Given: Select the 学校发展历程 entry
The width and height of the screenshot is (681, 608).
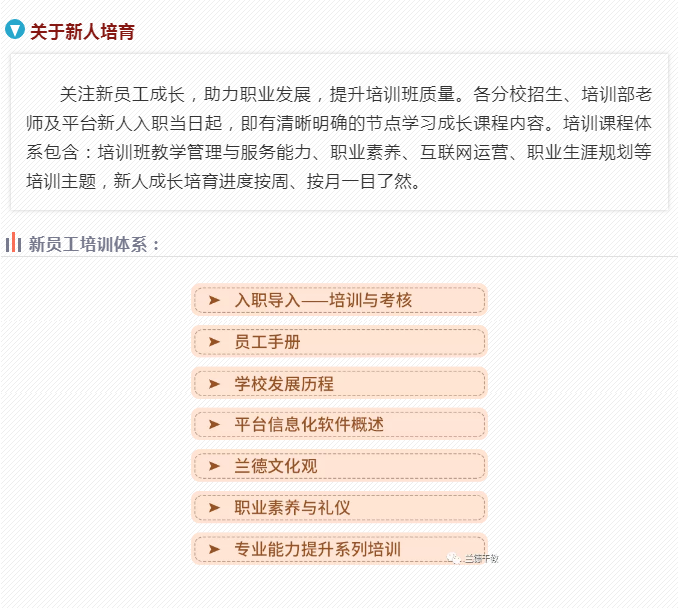Looking at the screenshot, I should [284, 383].
